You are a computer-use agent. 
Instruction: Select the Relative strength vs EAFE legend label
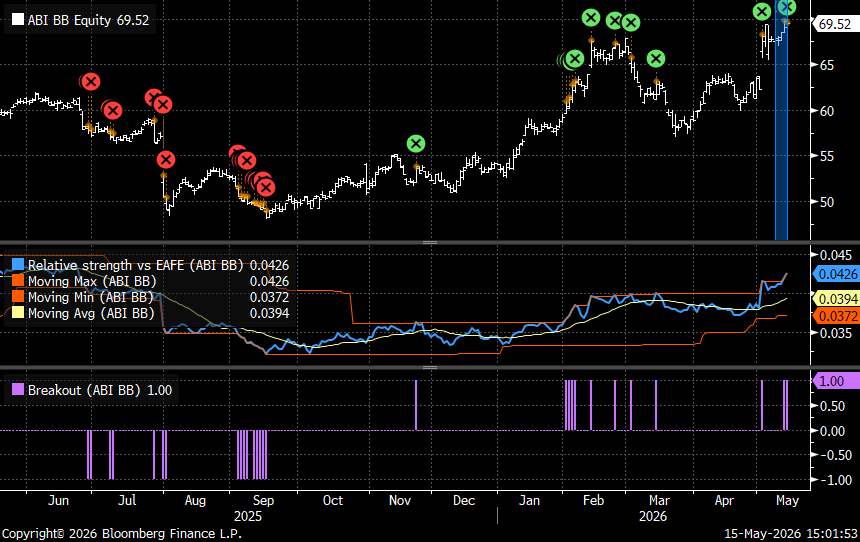(135, 266)
